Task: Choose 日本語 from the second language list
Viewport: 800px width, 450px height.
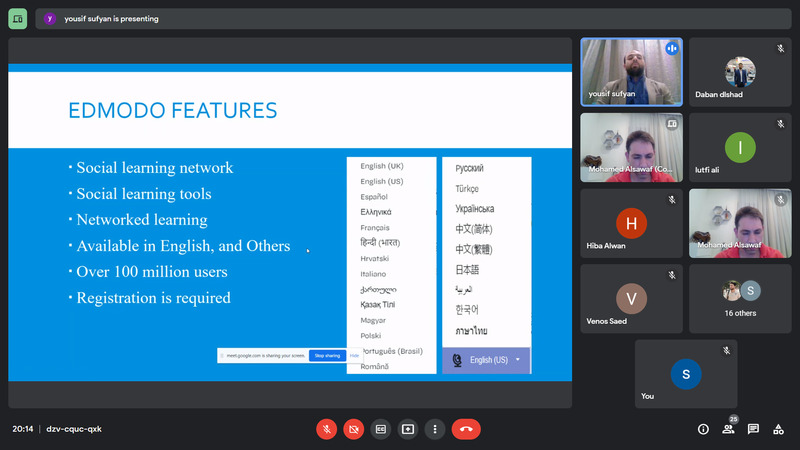Action: (x=467, y=269)
